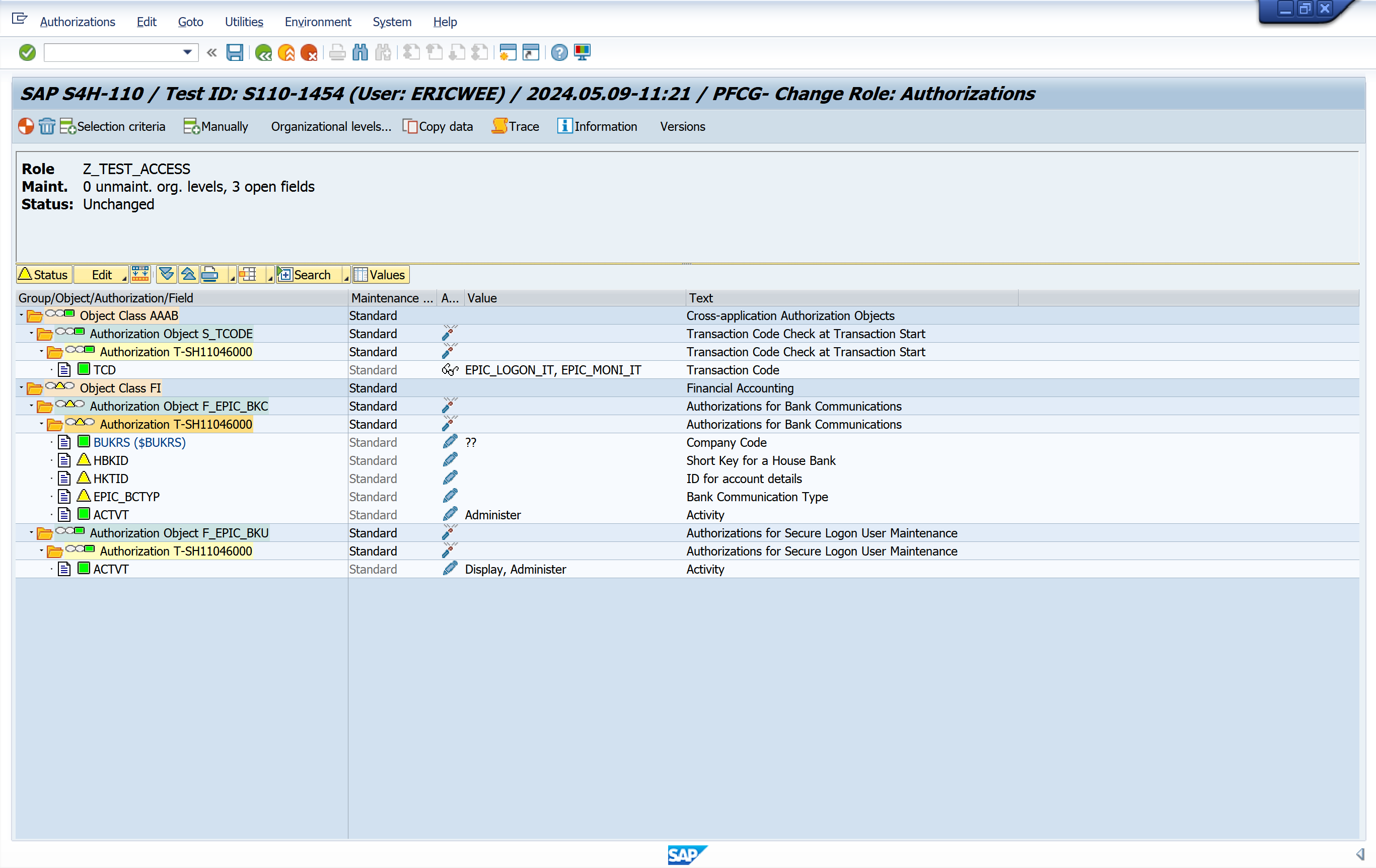
Task: Collapse the Object Class AAAB node
Action: [22, 315]
